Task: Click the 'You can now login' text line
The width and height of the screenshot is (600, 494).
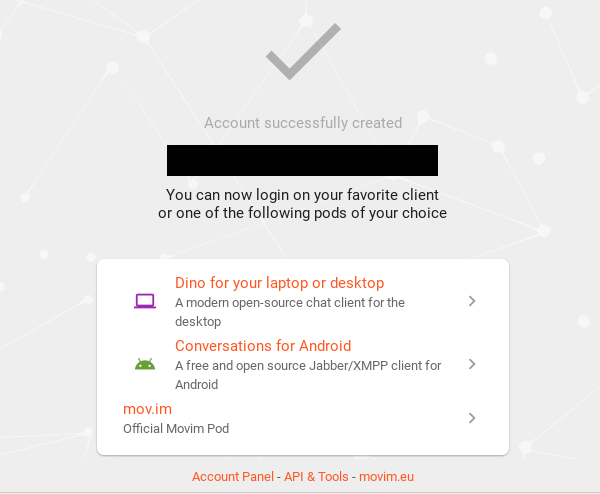Action: 303,194
